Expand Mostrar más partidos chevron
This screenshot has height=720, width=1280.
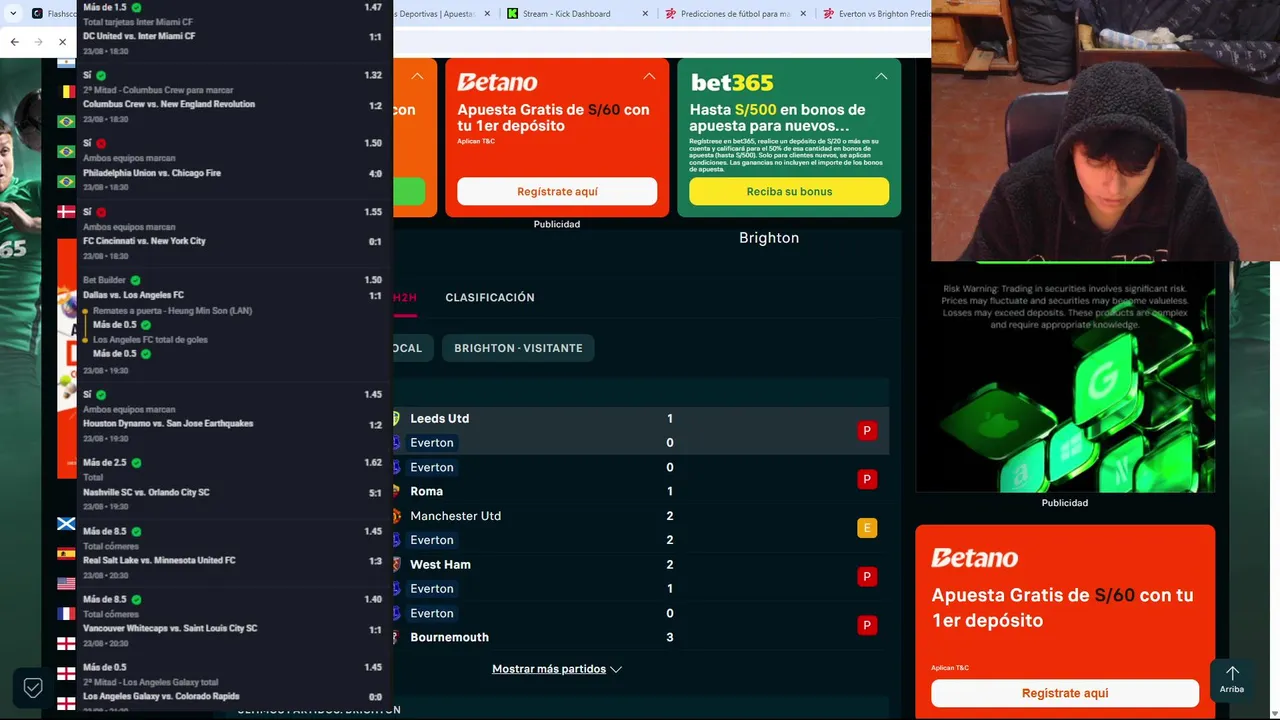[616, 669]
